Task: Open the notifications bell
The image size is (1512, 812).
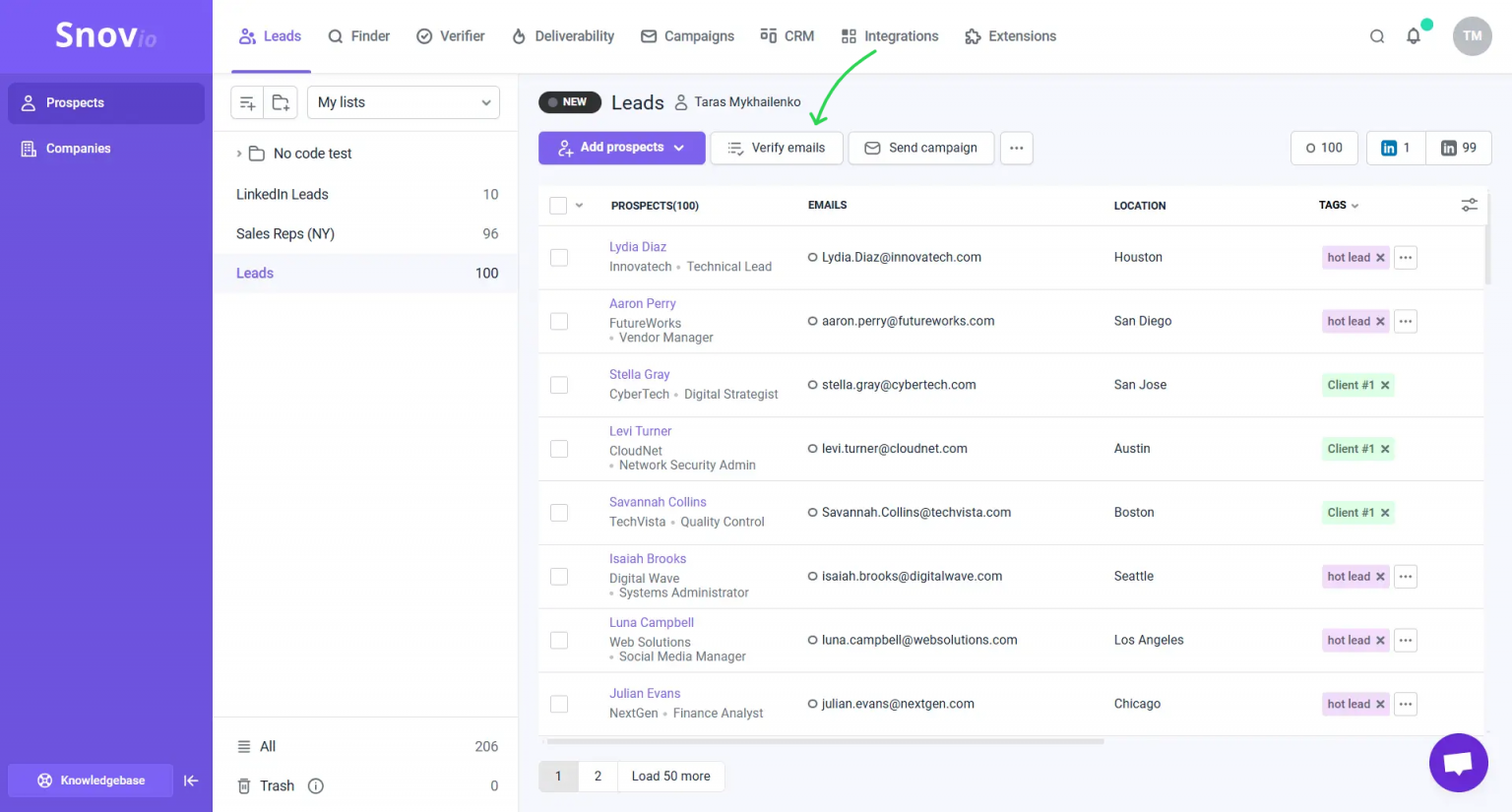Action: click(1414, 36)
